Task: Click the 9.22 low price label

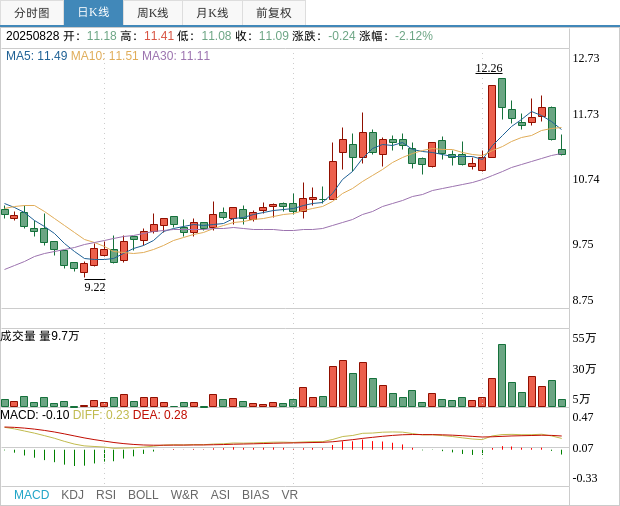Action: tap(95, 287)
